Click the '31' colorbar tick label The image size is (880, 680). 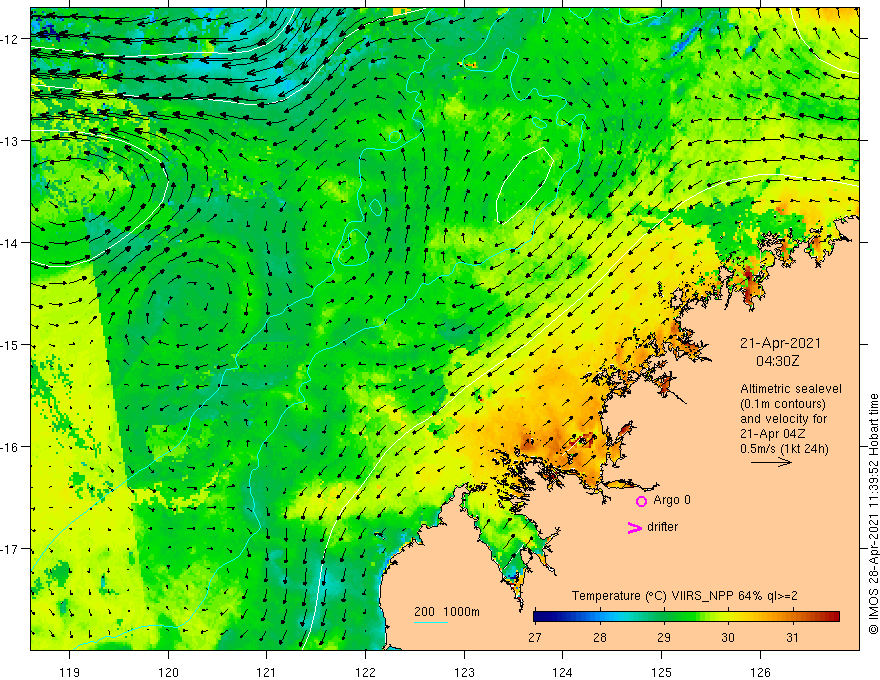click(x=792, y=637)
